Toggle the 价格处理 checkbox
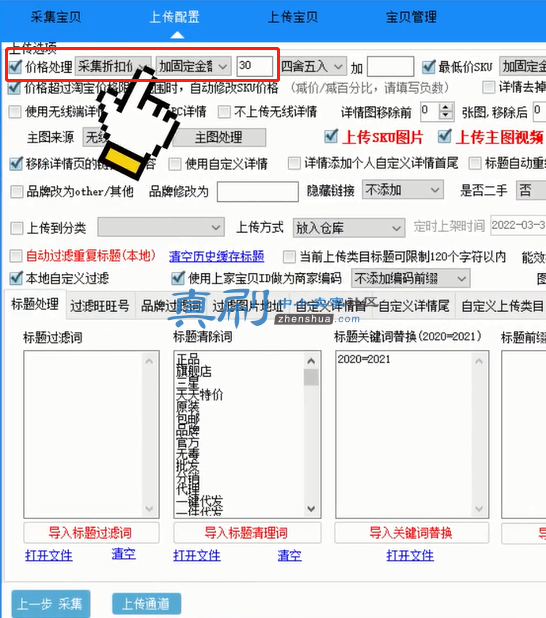 coord(15,66)
